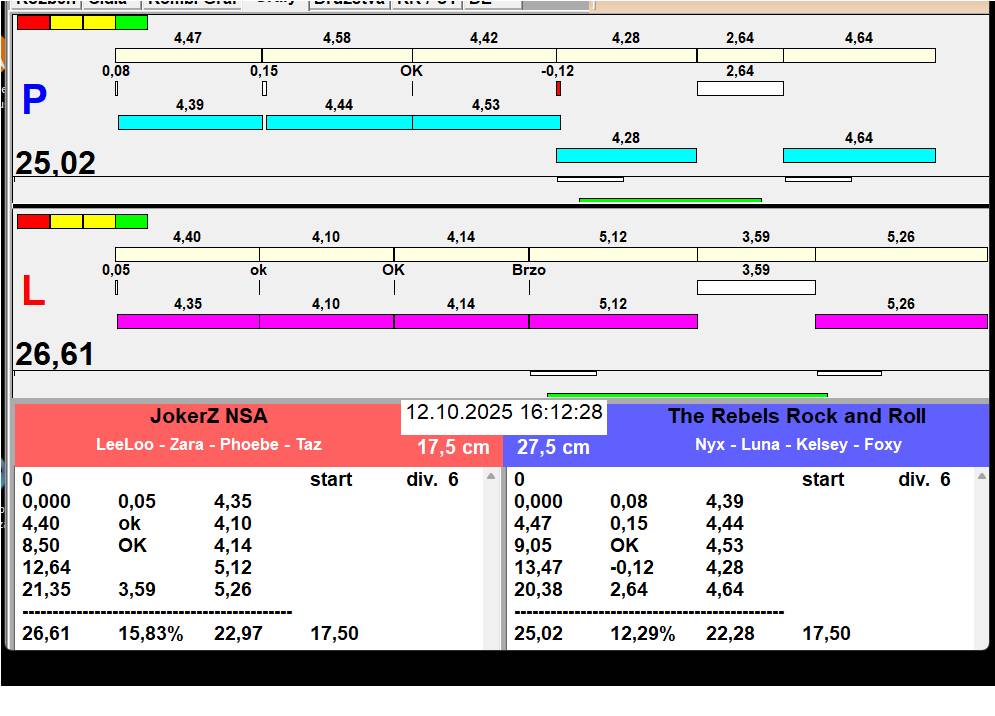Select the magenta 5,26 run bar
Screen dimensions: 995x716
point(900,321)
